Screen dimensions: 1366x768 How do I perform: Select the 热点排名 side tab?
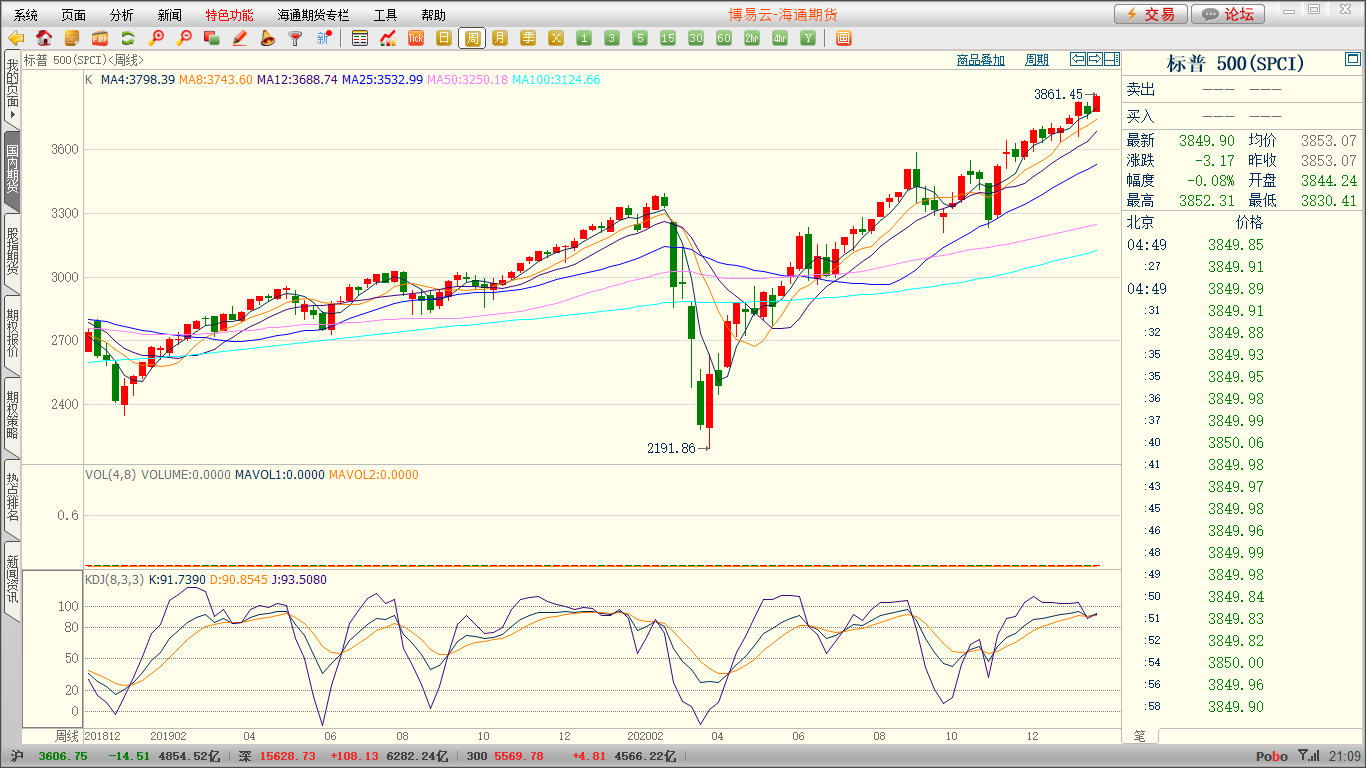tap(12, 498)
